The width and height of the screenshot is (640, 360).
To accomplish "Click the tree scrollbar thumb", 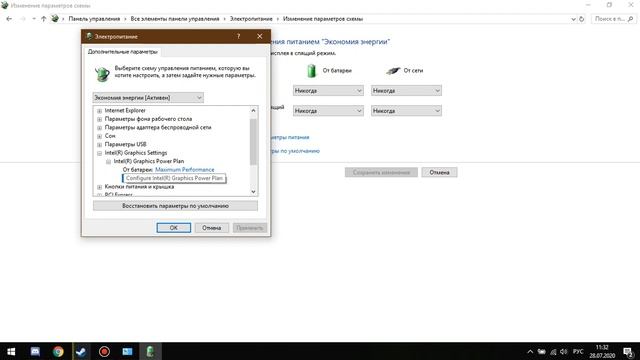I will pos(253,141).
